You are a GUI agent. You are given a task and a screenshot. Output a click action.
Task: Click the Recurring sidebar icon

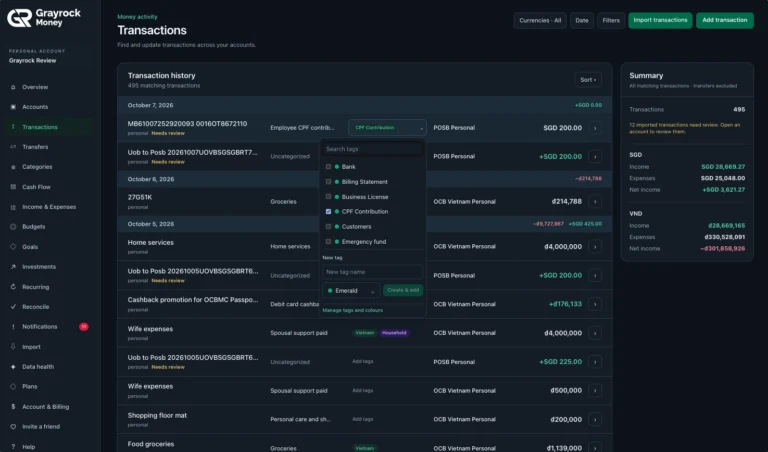tap(13, 287)
